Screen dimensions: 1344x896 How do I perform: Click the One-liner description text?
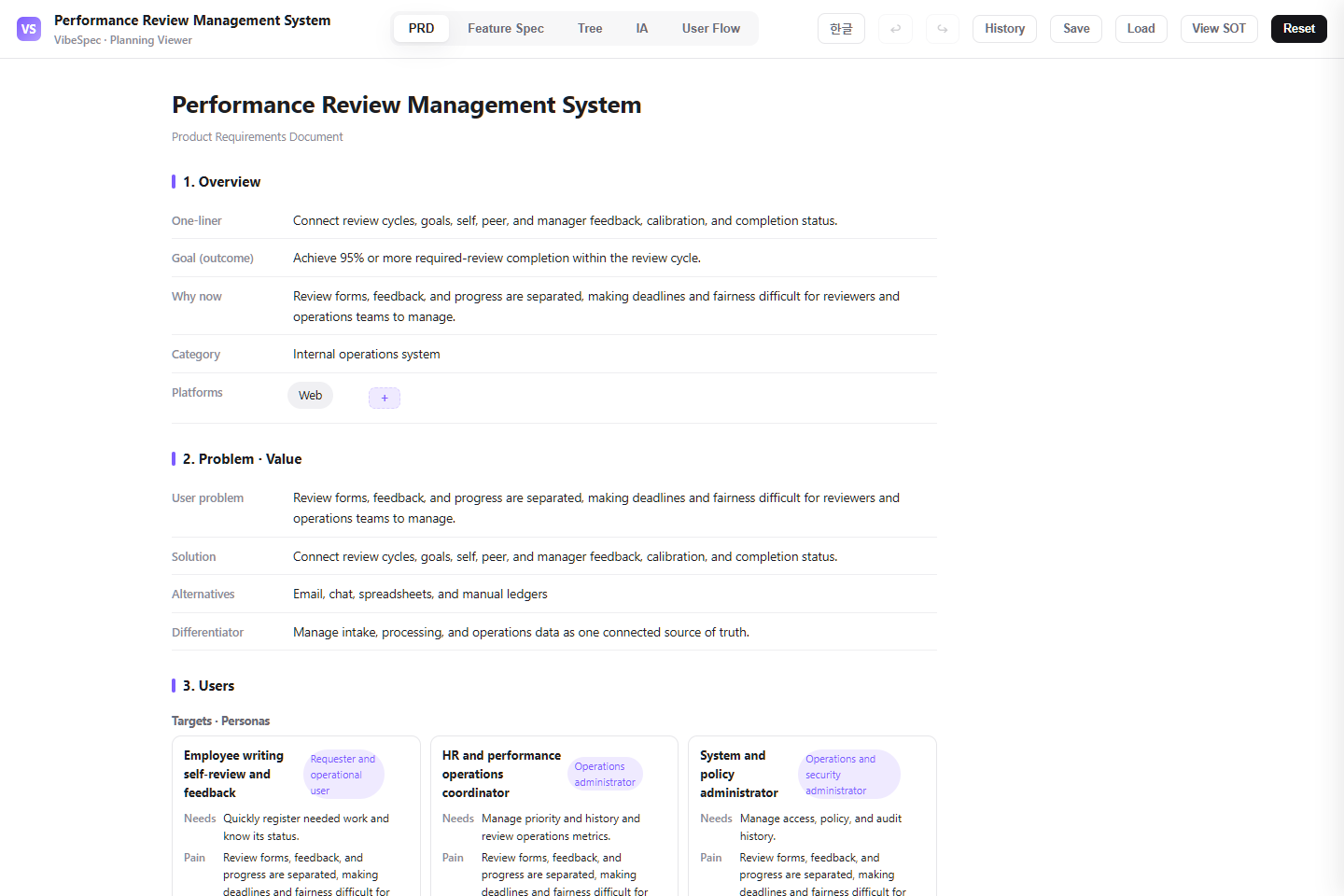(565, 221)
